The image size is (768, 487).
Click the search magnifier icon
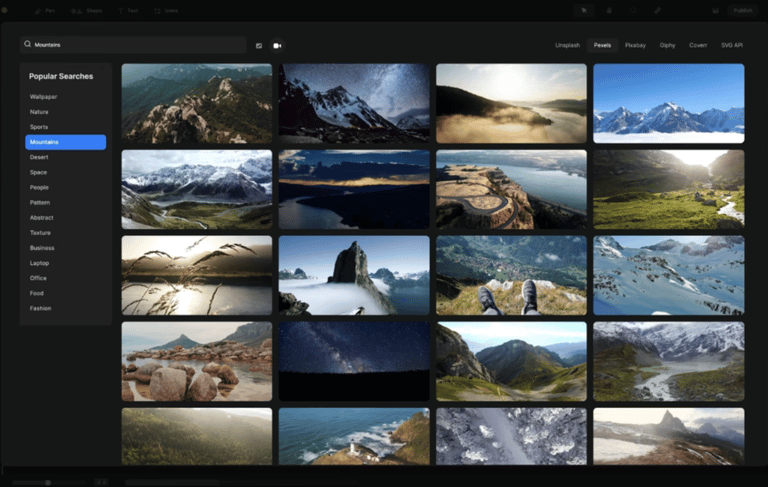pyautogui.click(x=27, y=45)
